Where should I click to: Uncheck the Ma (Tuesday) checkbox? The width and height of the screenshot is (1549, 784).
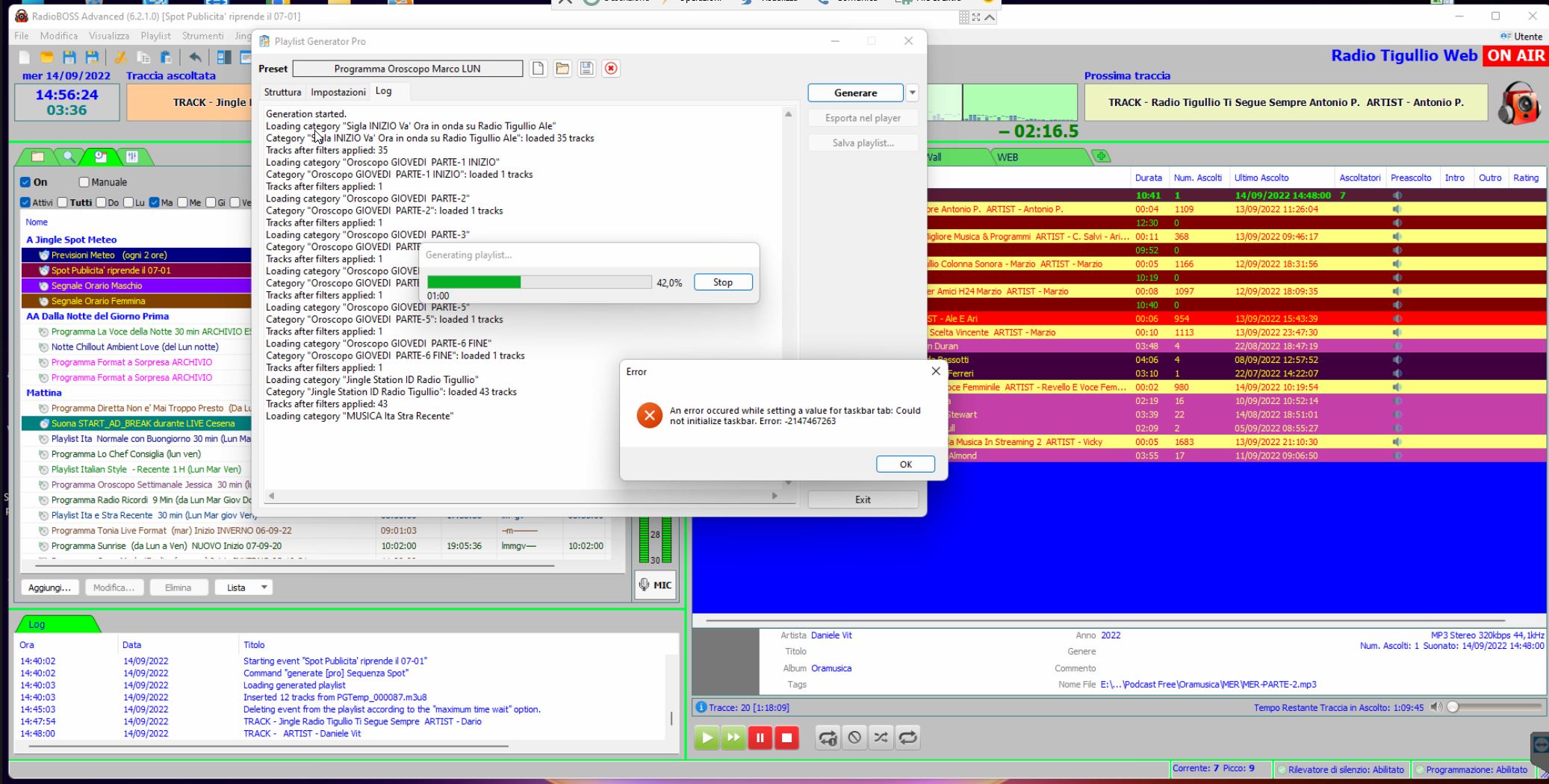pos(154,202)
